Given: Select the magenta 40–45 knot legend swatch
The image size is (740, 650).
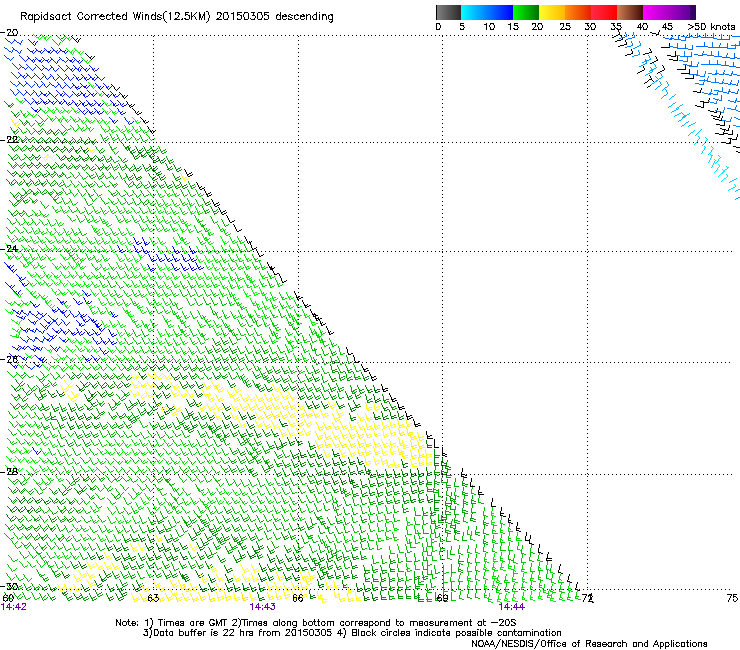Looking at the screenshot, I should (x=656, y=12).
